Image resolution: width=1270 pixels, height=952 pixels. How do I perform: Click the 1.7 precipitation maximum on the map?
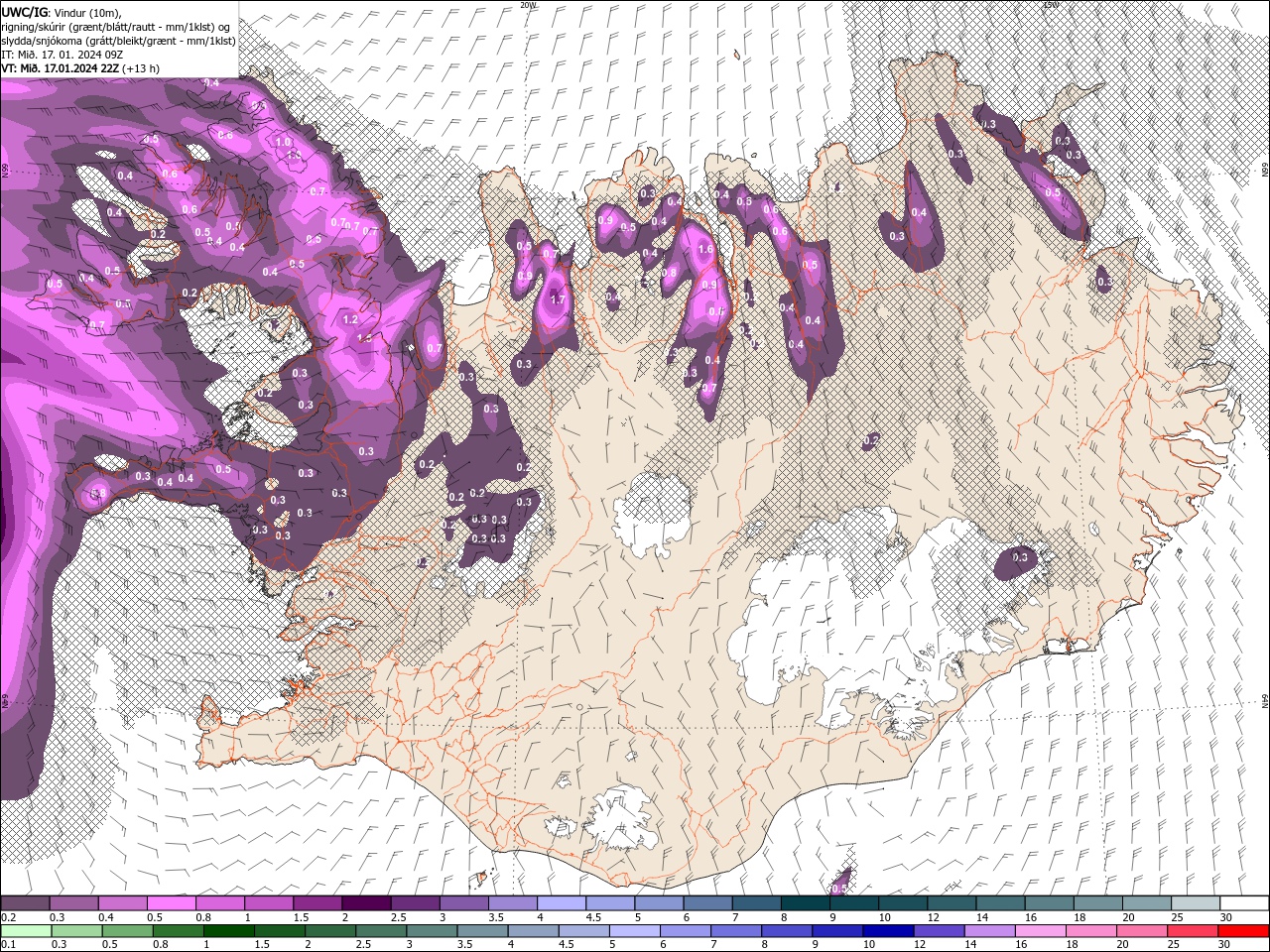[558, 298]
